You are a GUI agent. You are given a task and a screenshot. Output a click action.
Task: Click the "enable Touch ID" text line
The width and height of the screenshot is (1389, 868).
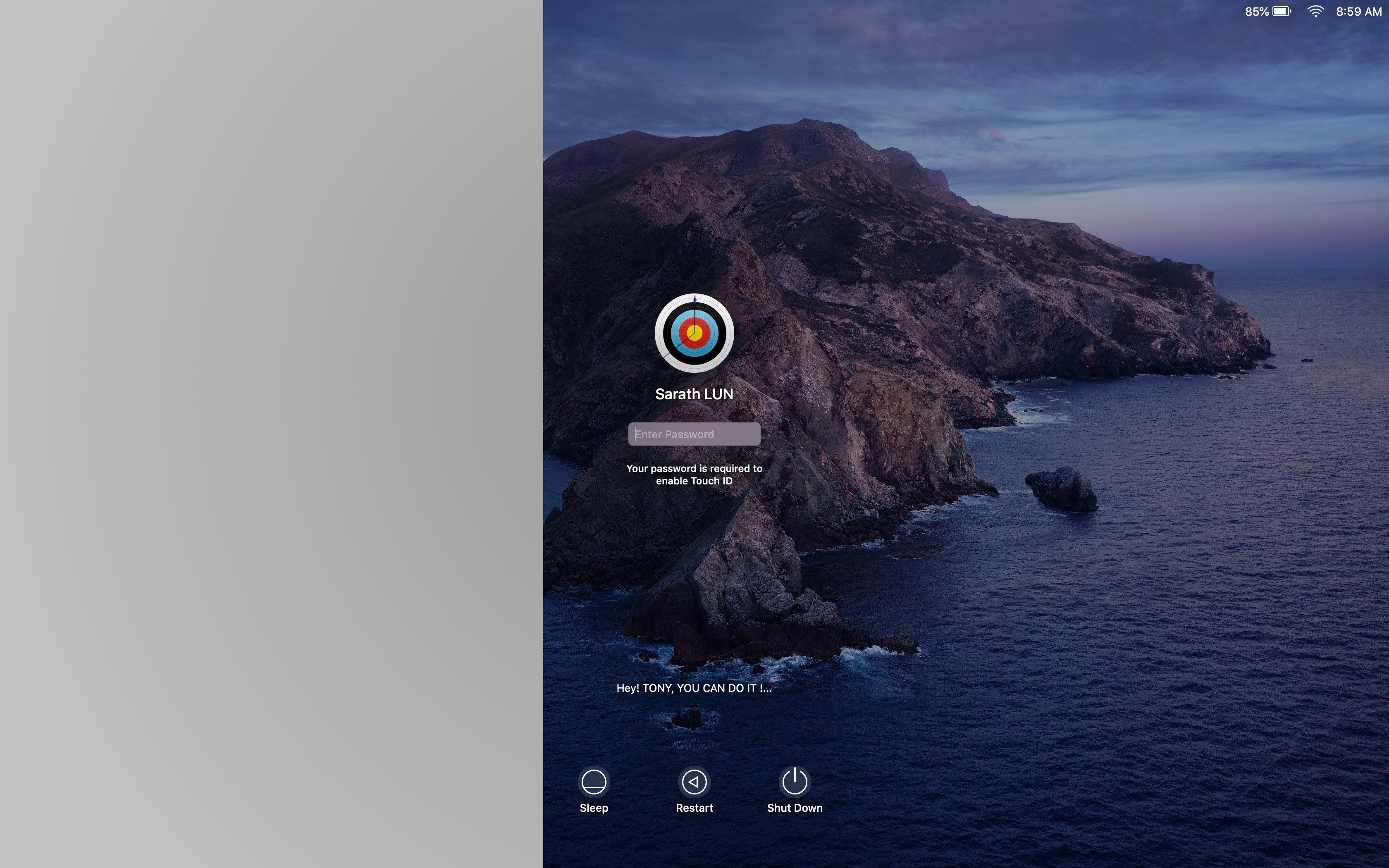[694, 481]
